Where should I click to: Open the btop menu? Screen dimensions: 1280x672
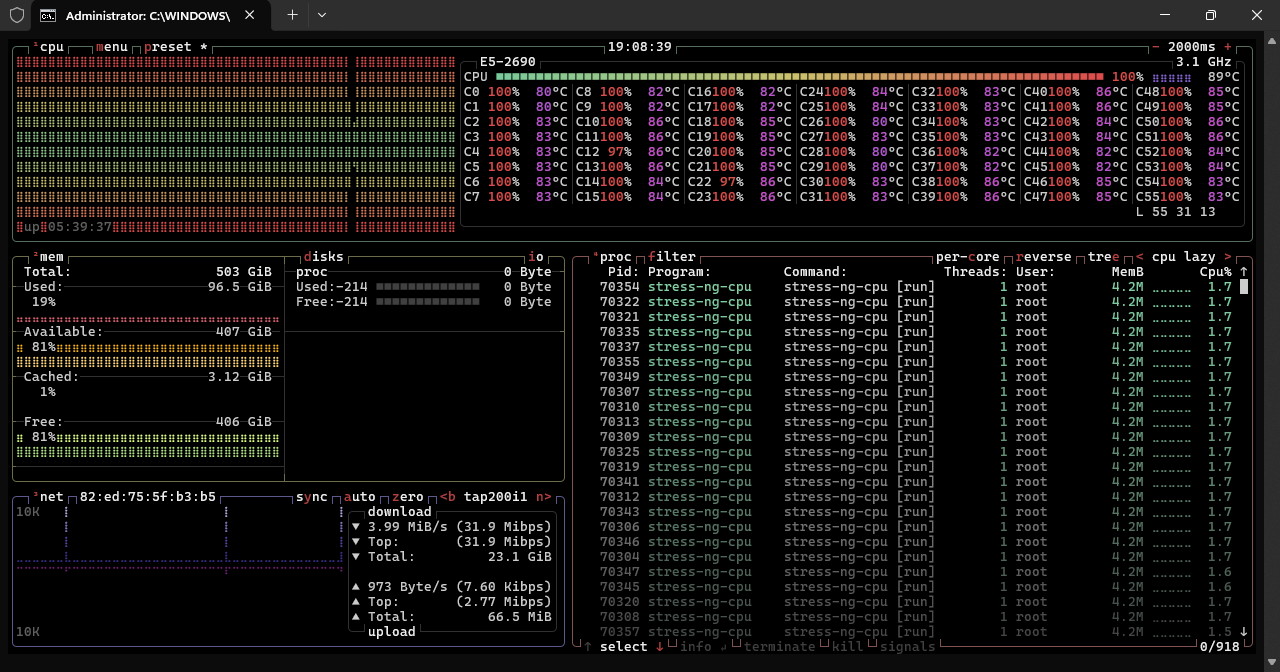(112, 47)
